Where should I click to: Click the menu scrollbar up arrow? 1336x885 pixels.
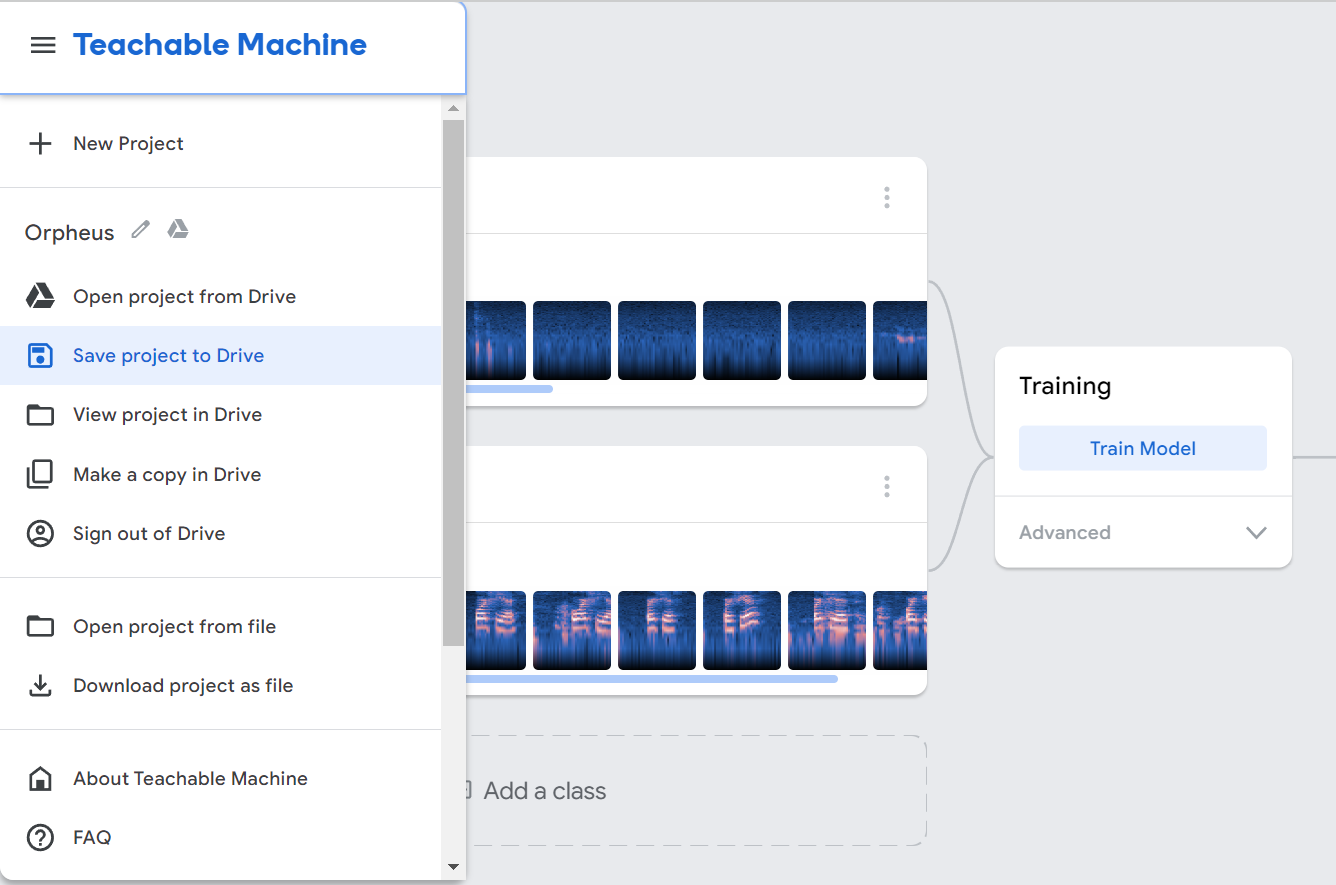click(453, 108)
